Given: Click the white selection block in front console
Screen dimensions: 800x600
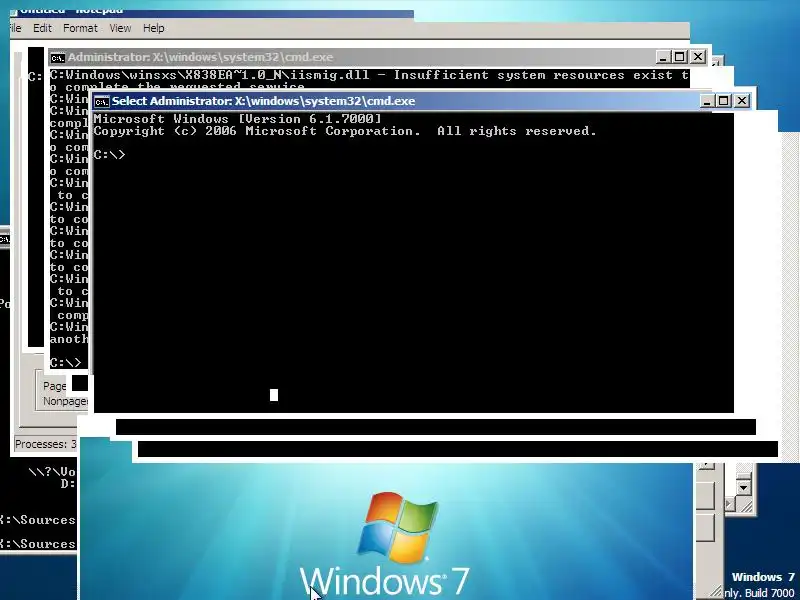Looking at the screenshot, I should coord(274,395).
